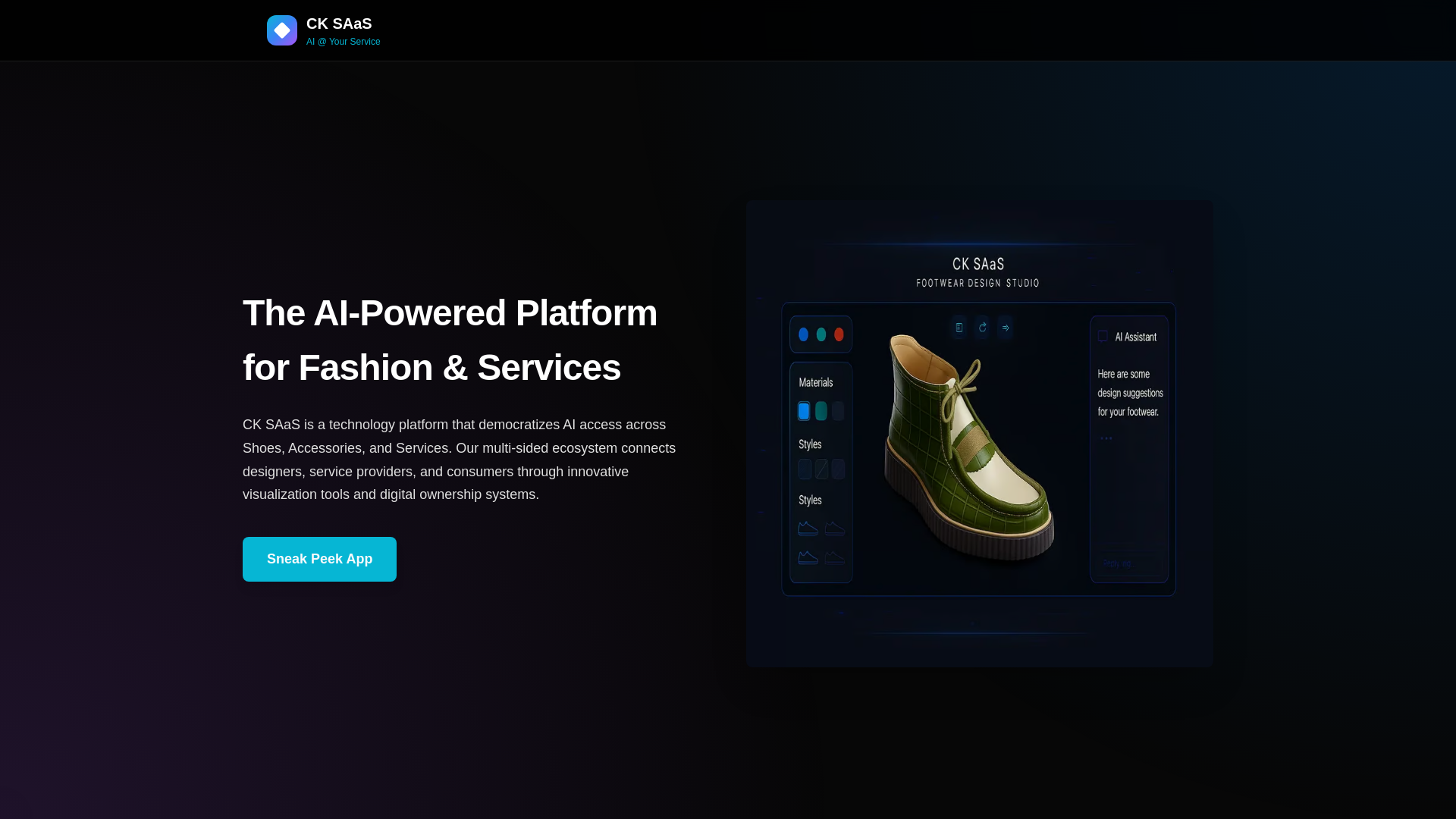The height and width of the screenshot is (819, 1456).
Task: Click the 'for Fashion & Services' headline line
Action: (431, 367)
